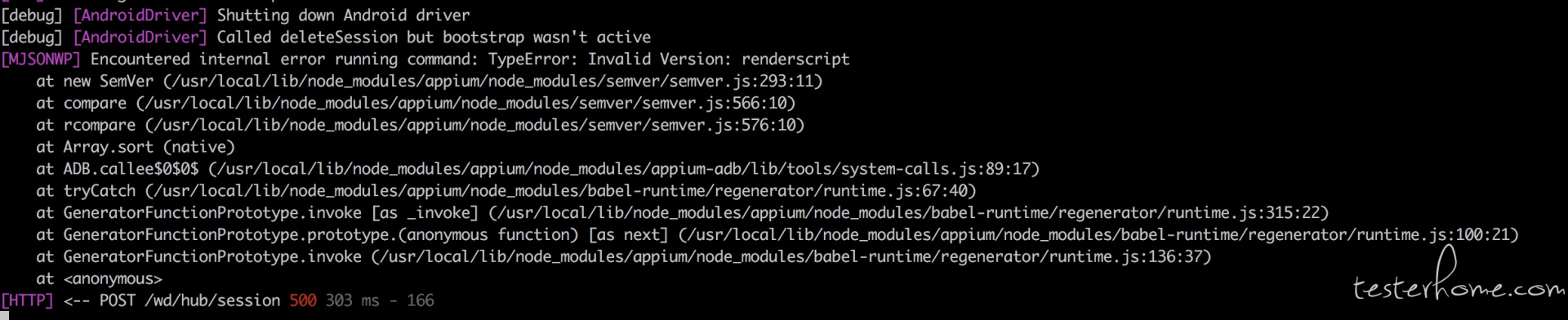Click the system-calls.js:89:17 file path

[624, 169]
